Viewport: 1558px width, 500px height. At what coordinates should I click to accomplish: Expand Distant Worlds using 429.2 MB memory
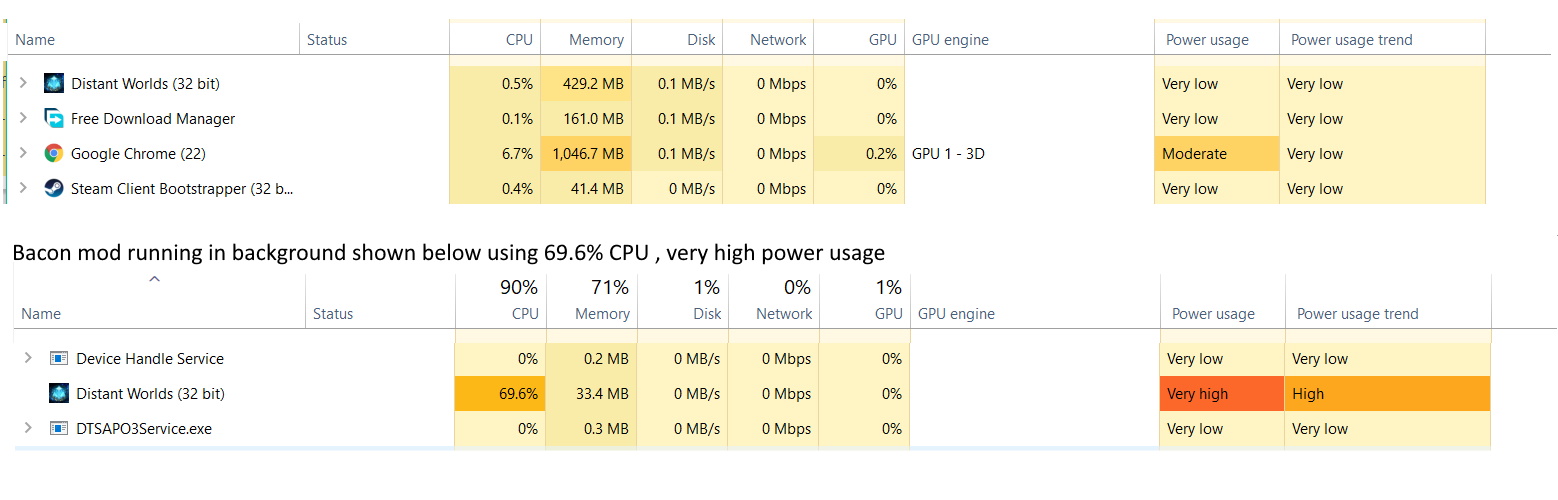coord(24,84)
